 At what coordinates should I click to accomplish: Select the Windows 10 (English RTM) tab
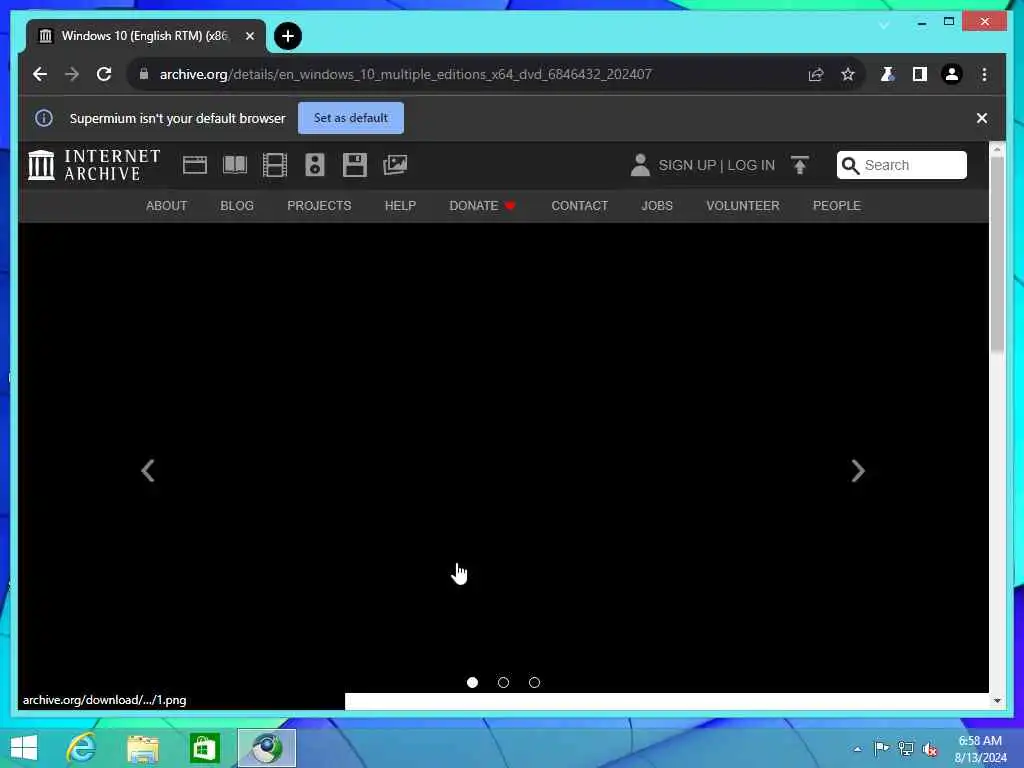[x=145, y=36]
